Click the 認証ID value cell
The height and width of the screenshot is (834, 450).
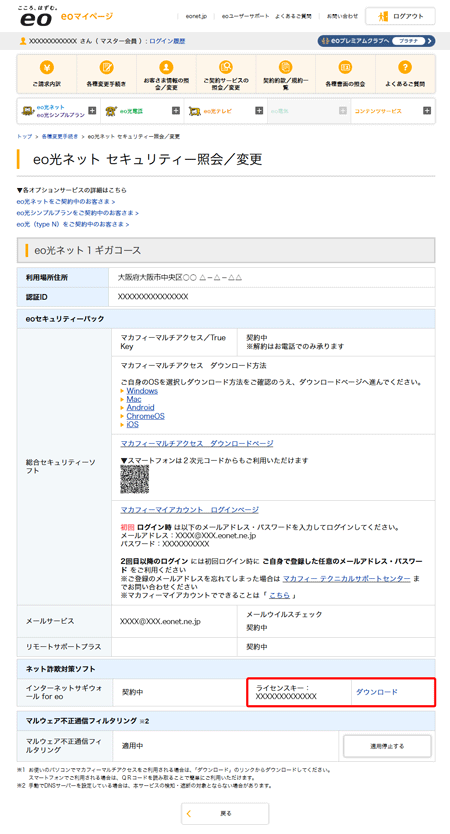tap(272, 297)
